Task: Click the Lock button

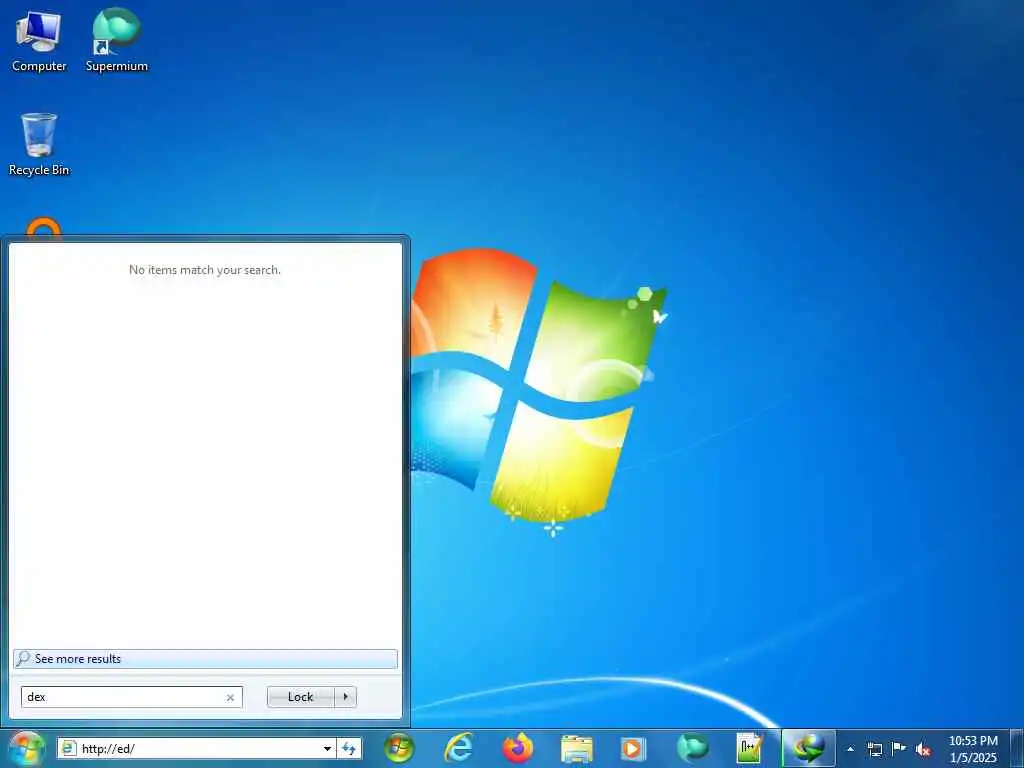Action: pos(300,697)
